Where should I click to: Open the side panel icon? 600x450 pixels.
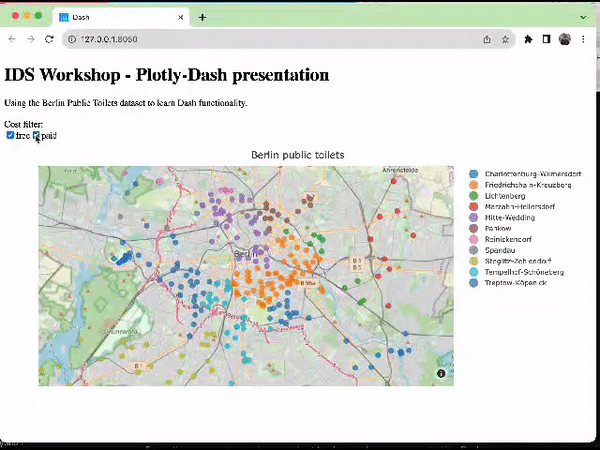tap(546, 39)
